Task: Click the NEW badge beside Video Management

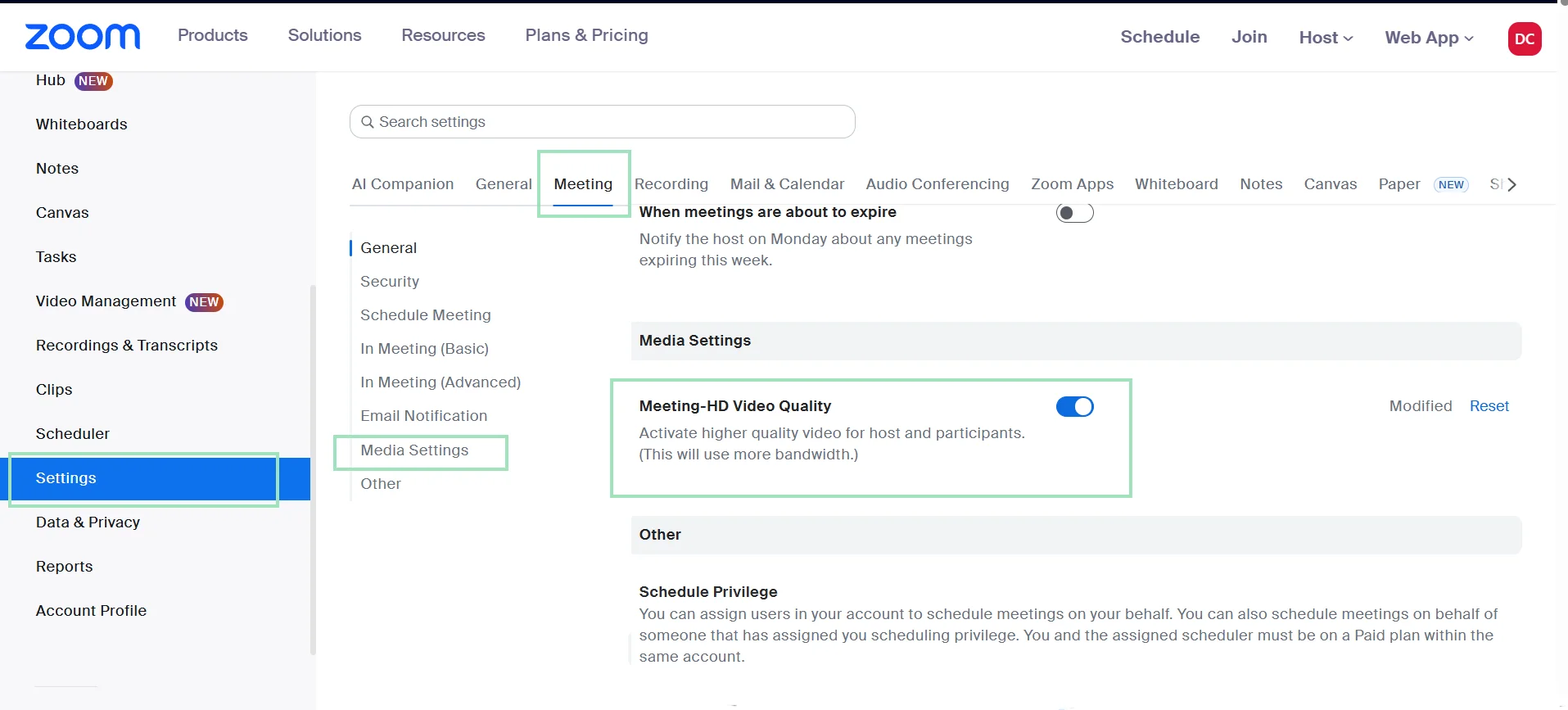Action: click(204, 302)
